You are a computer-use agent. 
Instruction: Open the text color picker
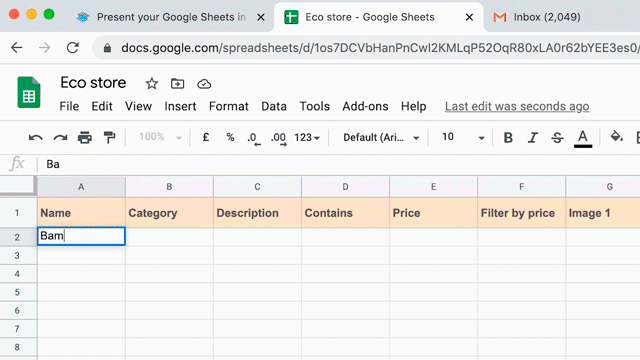tap(583, 139)
